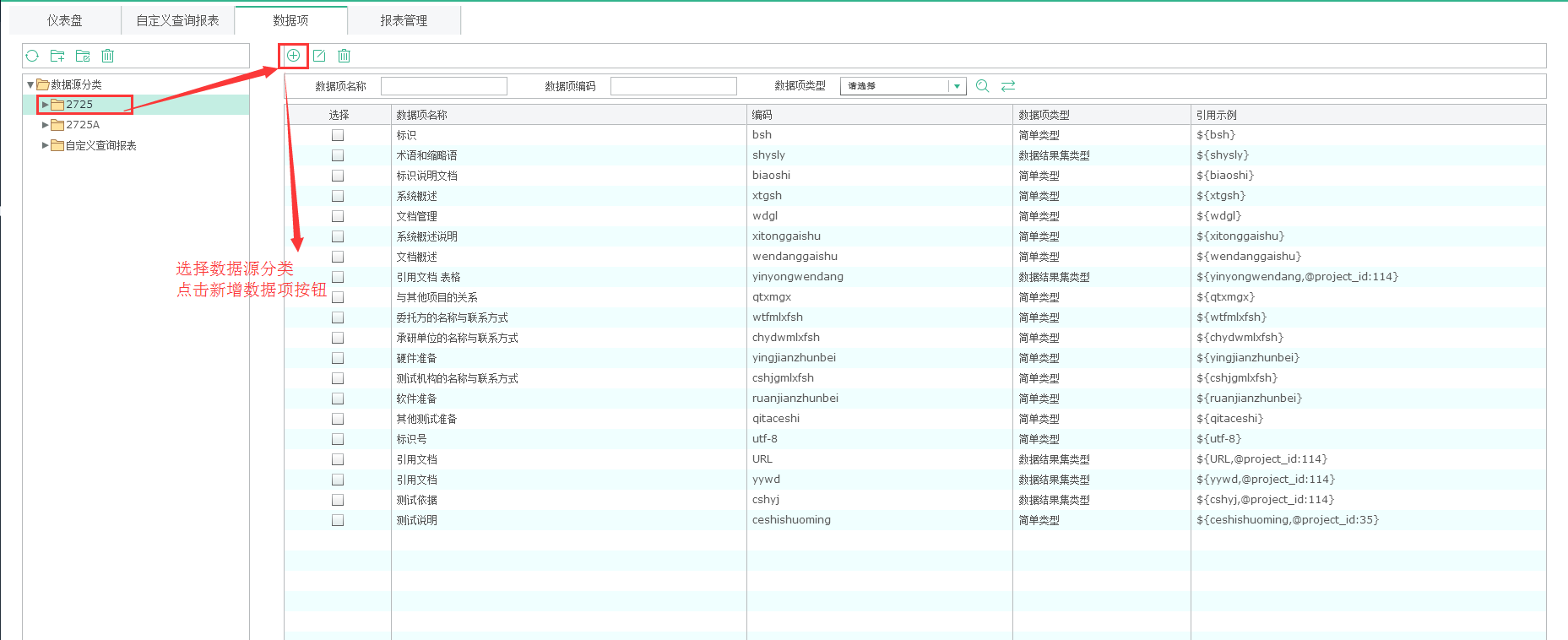This screenshot has width=1568, height=640.
Task: Click the edit data item icon
Action: (x=319, y=56)
